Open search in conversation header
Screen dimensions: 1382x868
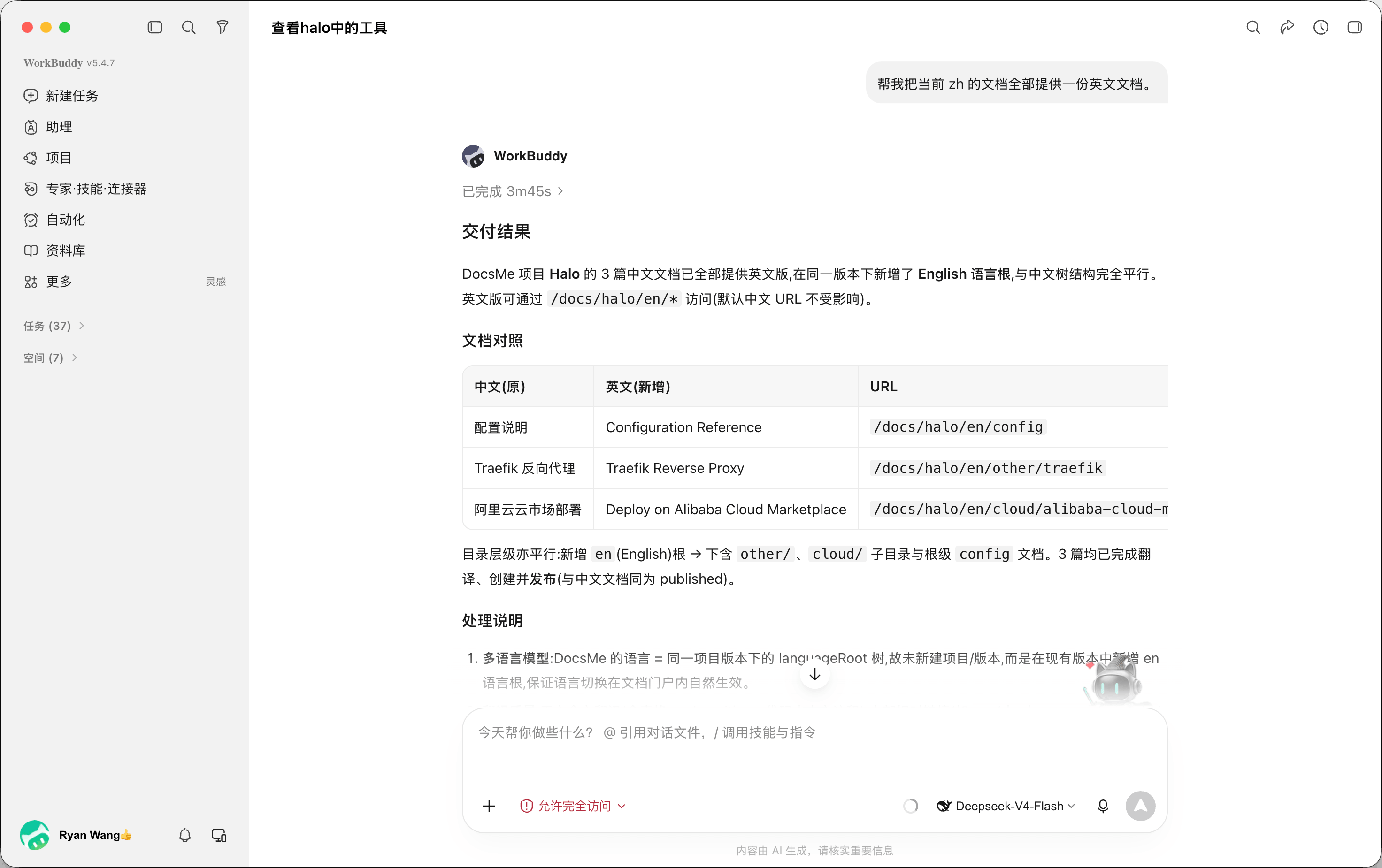pyautogui.click(x=1253, y=28)
